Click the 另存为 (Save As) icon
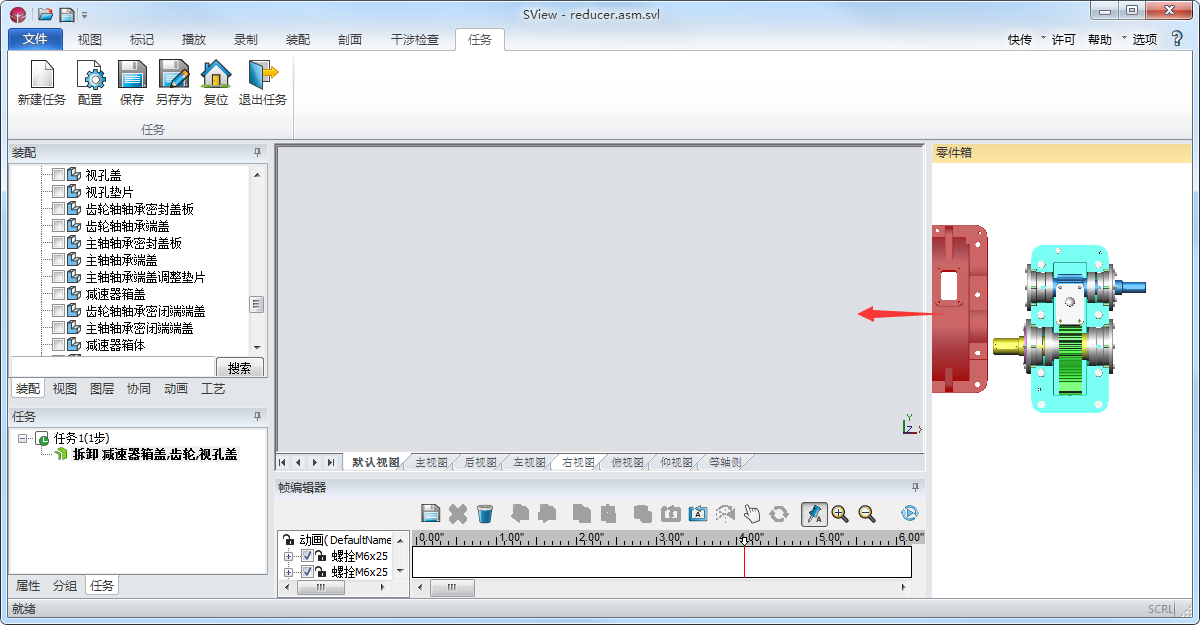Image resolution: width=1200 pixels, height=625 pixels. pos(173,76)
